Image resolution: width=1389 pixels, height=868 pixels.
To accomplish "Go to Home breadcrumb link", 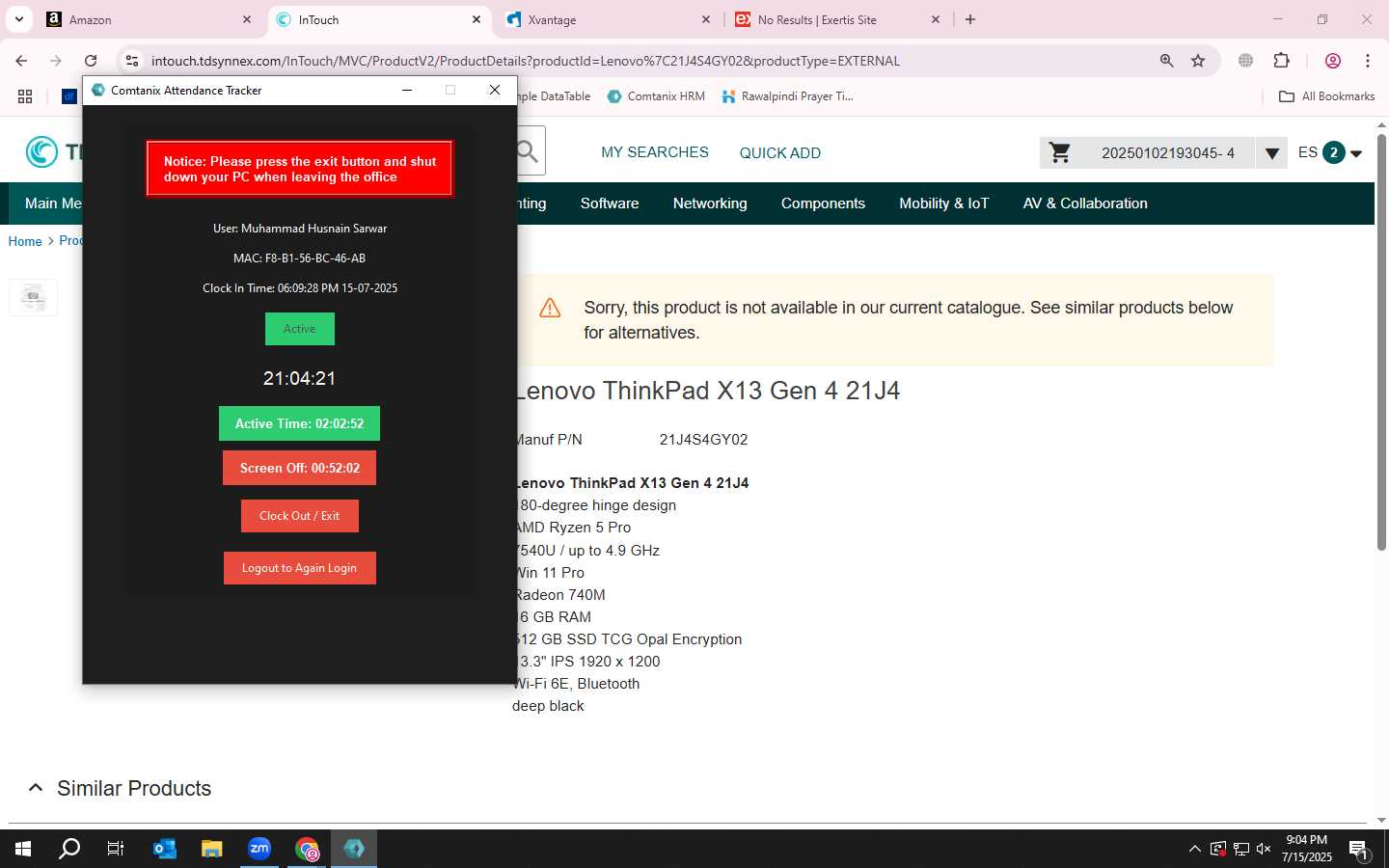I will click(25, 241).
